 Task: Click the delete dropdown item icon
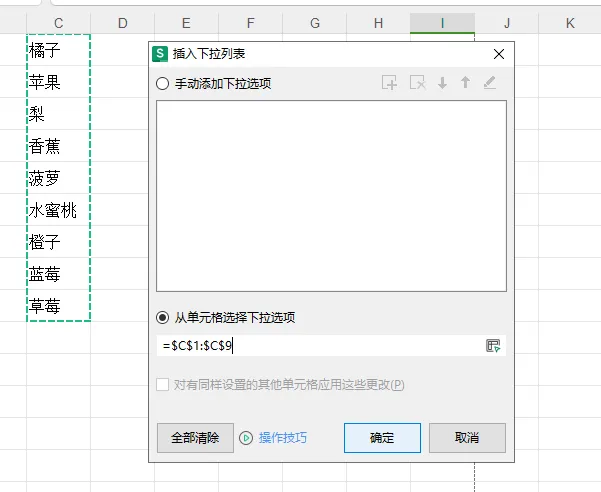point(418,83)
